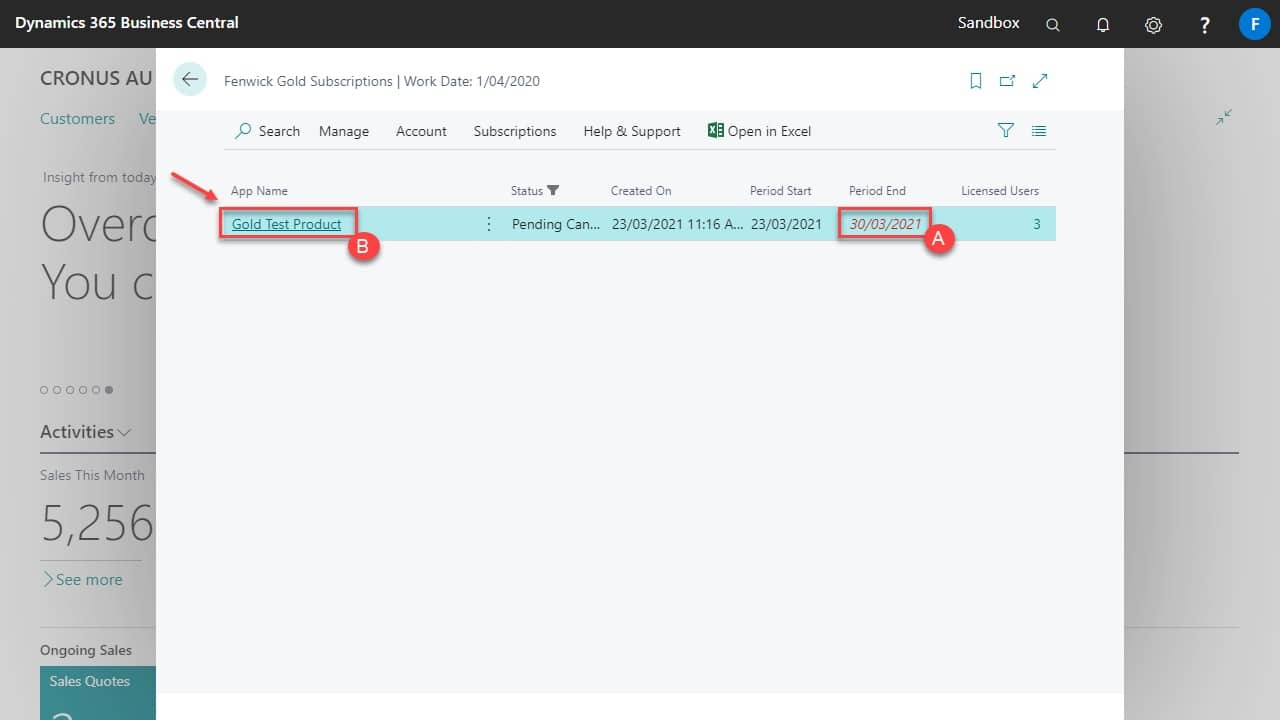Switch list view layout icon
This screenshot has width=1280, height=720.
(x=1039, y=131)
